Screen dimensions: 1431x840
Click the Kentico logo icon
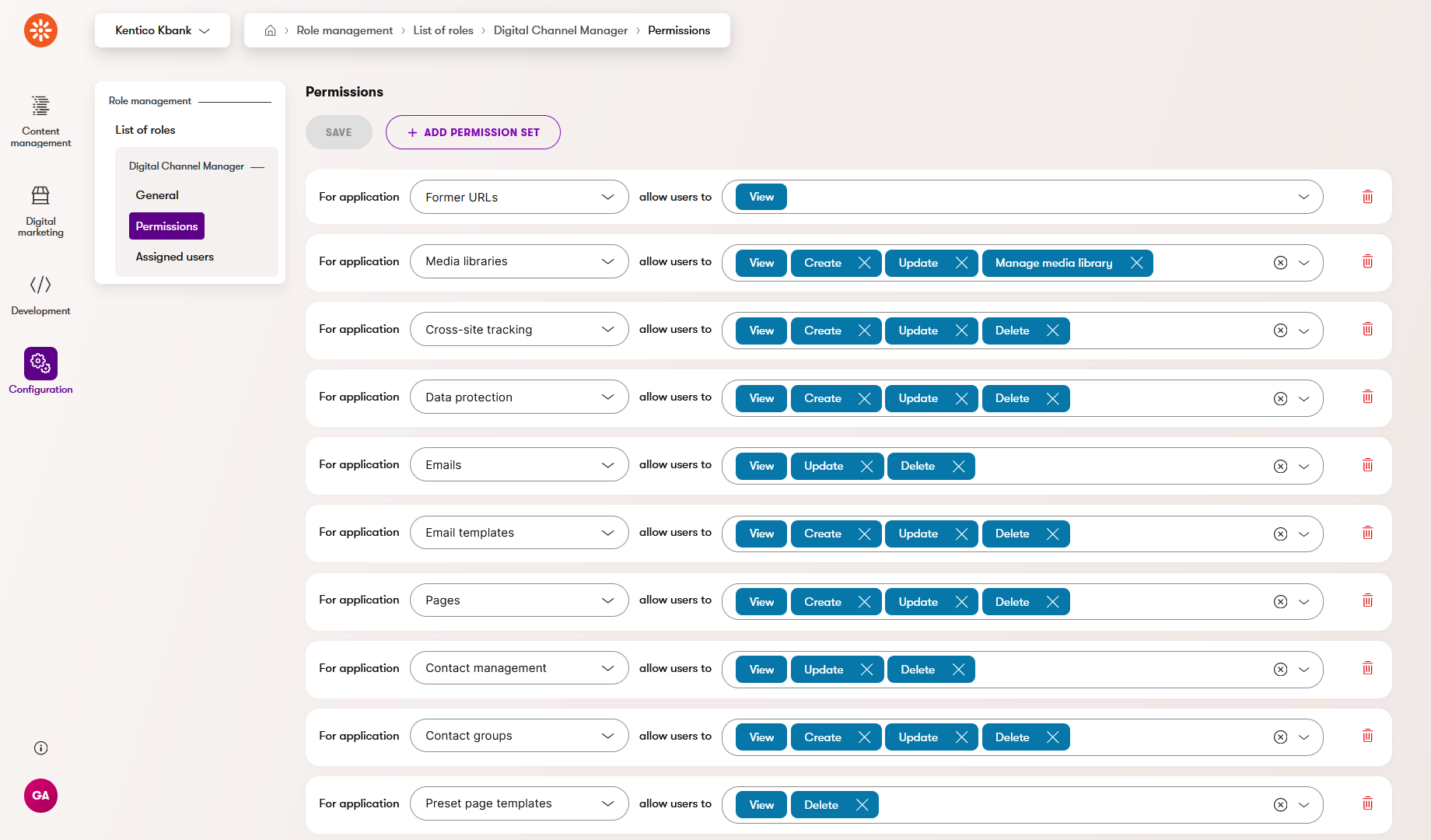pos(40,30)
